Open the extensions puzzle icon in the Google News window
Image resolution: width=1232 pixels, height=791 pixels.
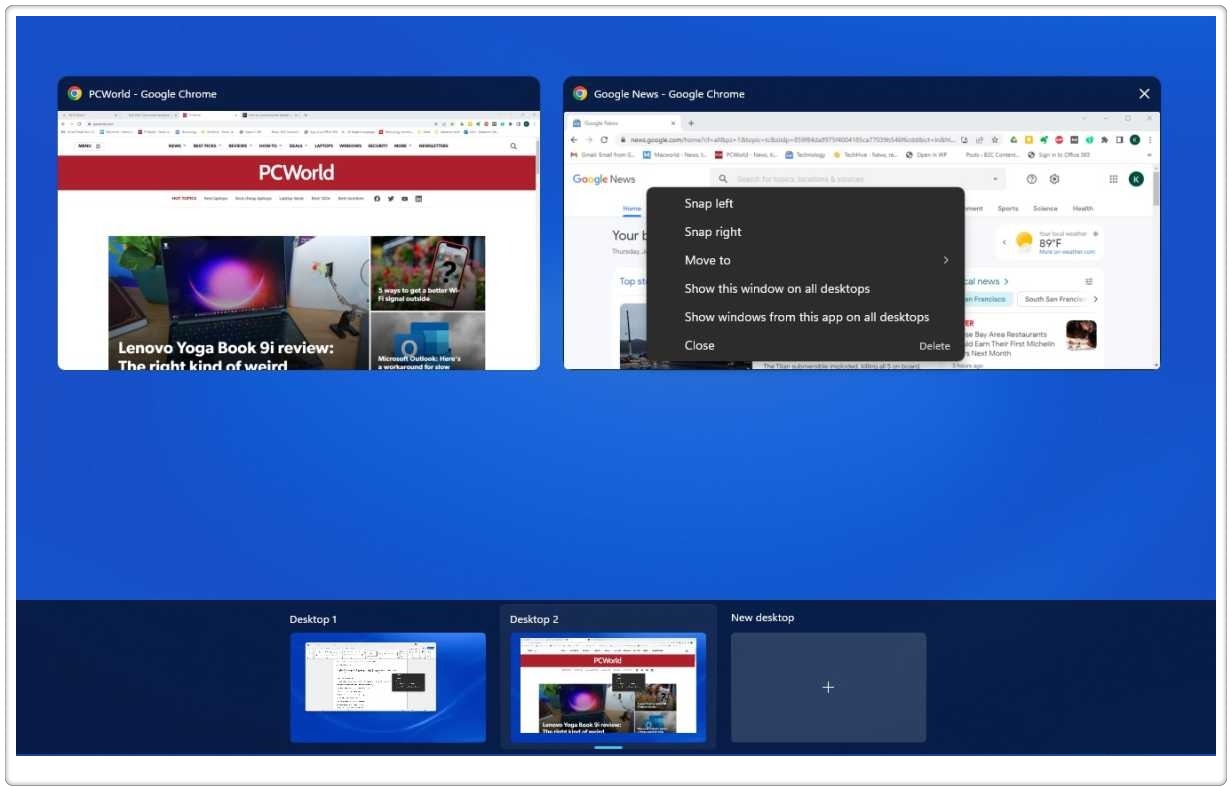pos(1105,140)
